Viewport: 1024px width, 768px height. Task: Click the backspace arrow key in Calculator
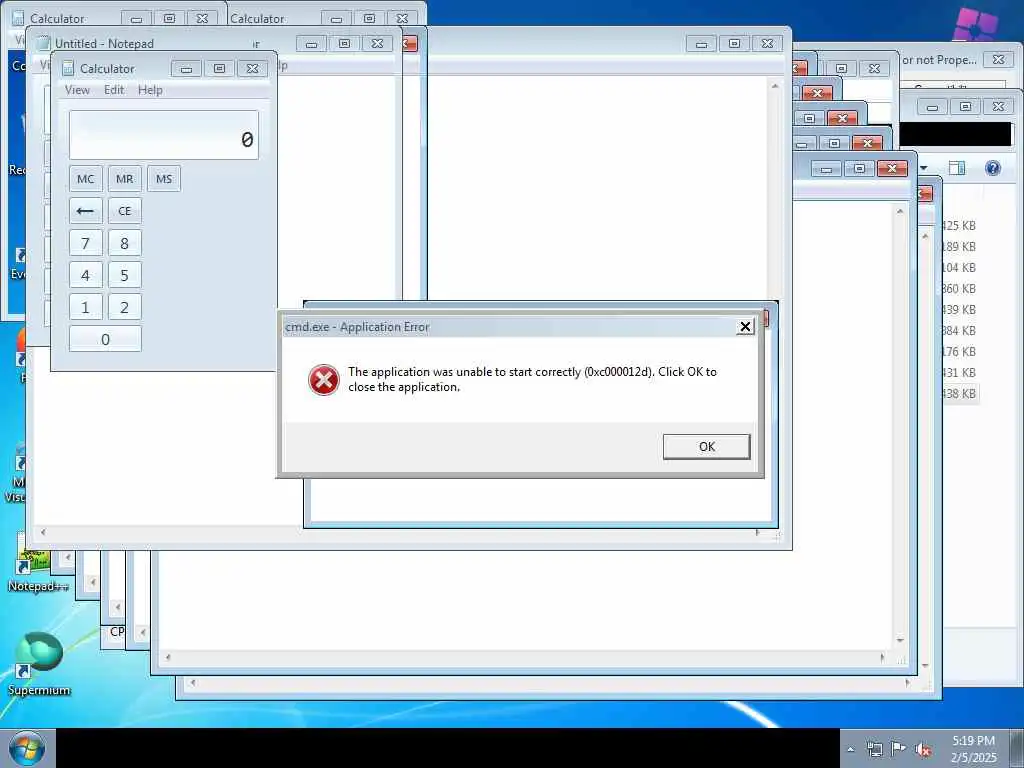[x=86, y=211]
